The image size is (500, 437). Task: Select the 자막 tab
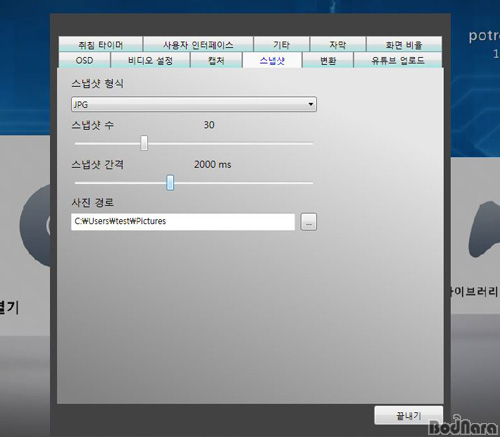pyautogui.click(x=338, y=44)
